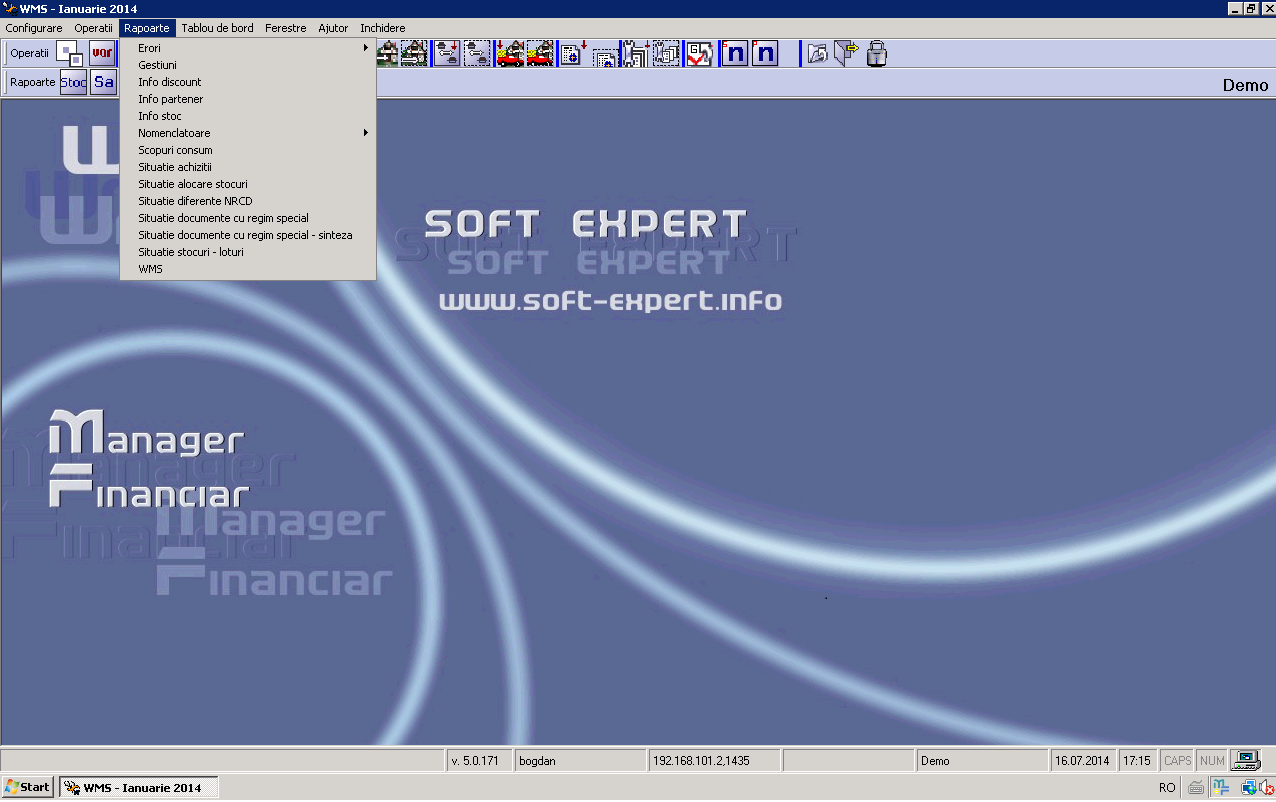This screenshot has width=1276, height=802.
Task: Click the muted volume tray icon
Action: [x=1266, y=788]
